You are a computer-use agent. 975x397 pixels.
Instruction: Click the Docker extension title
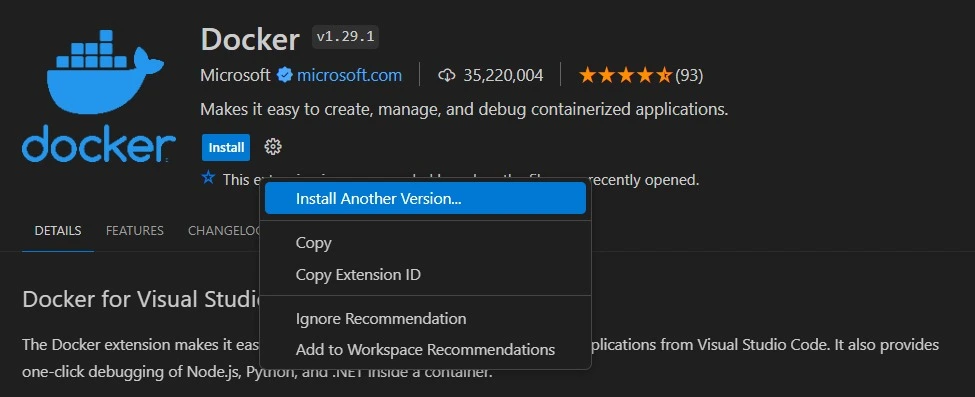pyautogui.click(x=250, y=40)
